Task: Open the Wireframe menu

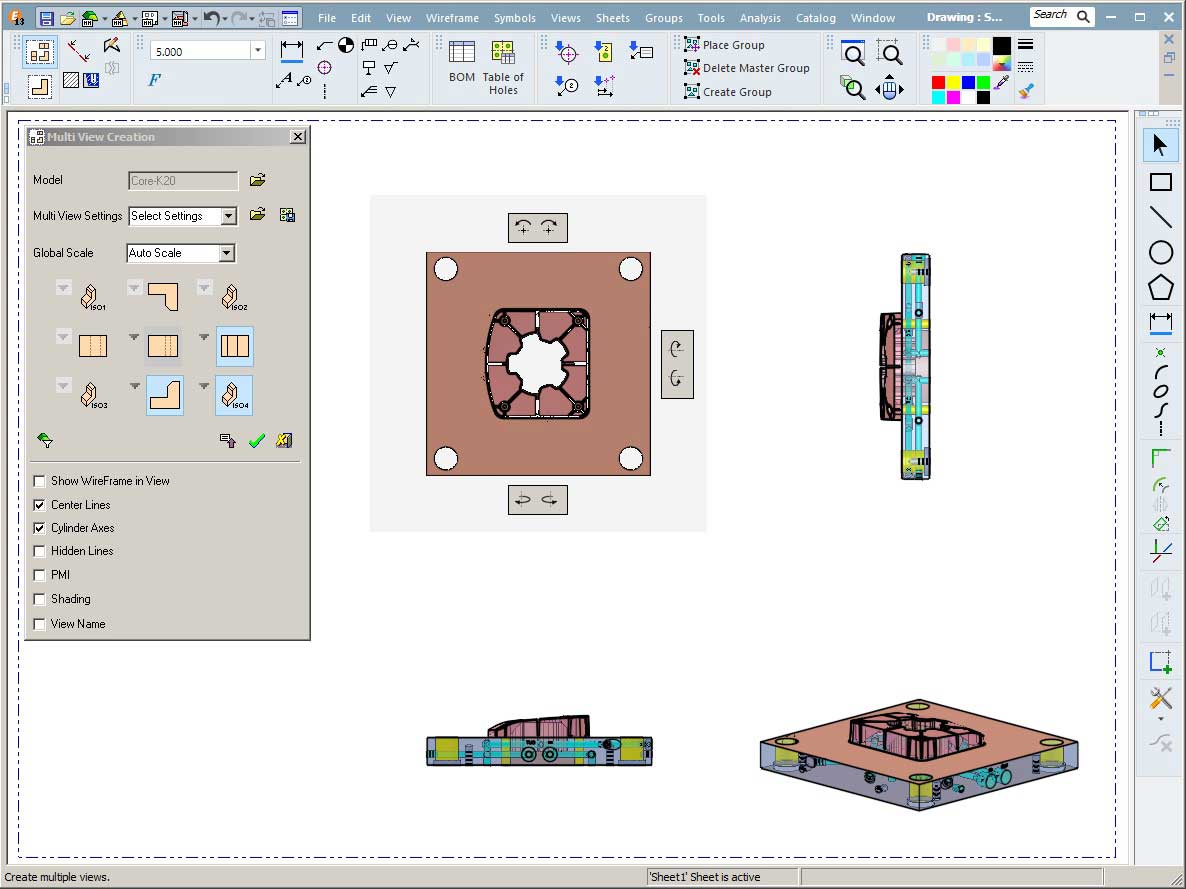Action: tap(451, 18)
